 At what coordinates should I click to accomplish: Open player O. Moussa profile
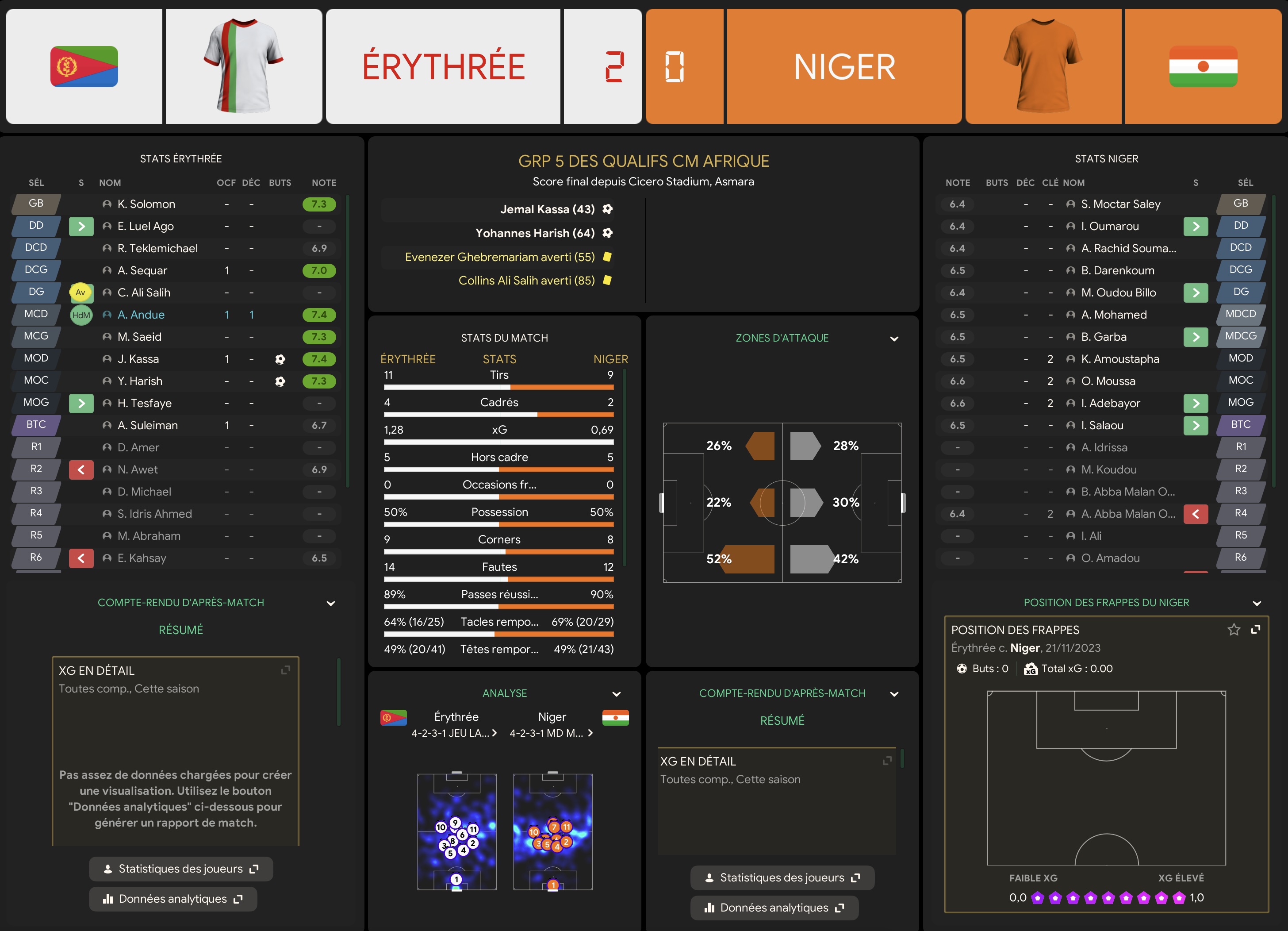point(1108,381)
